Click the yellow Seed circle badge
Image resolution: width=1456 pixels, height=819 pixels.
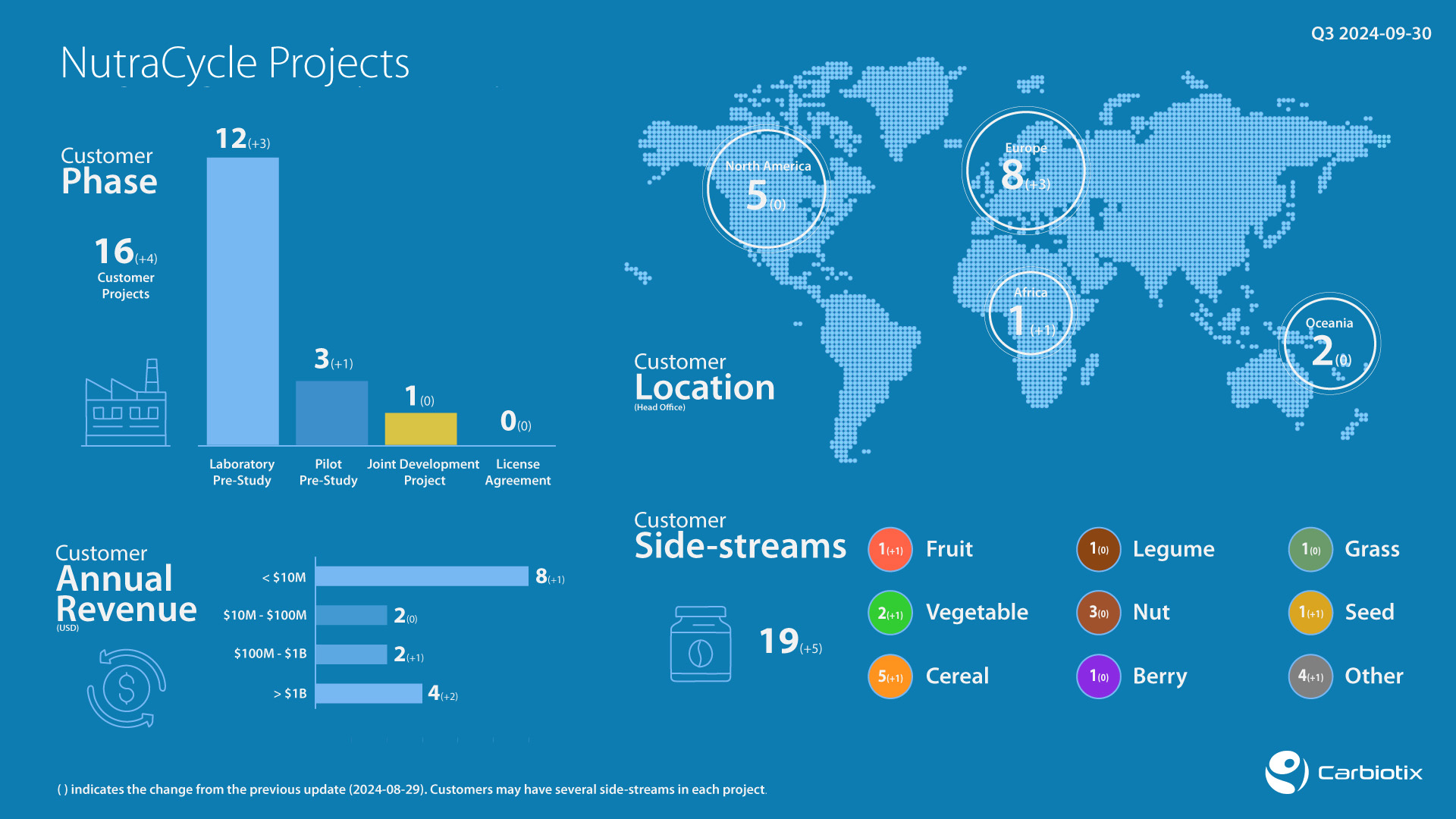click(x=1310, y=613)
